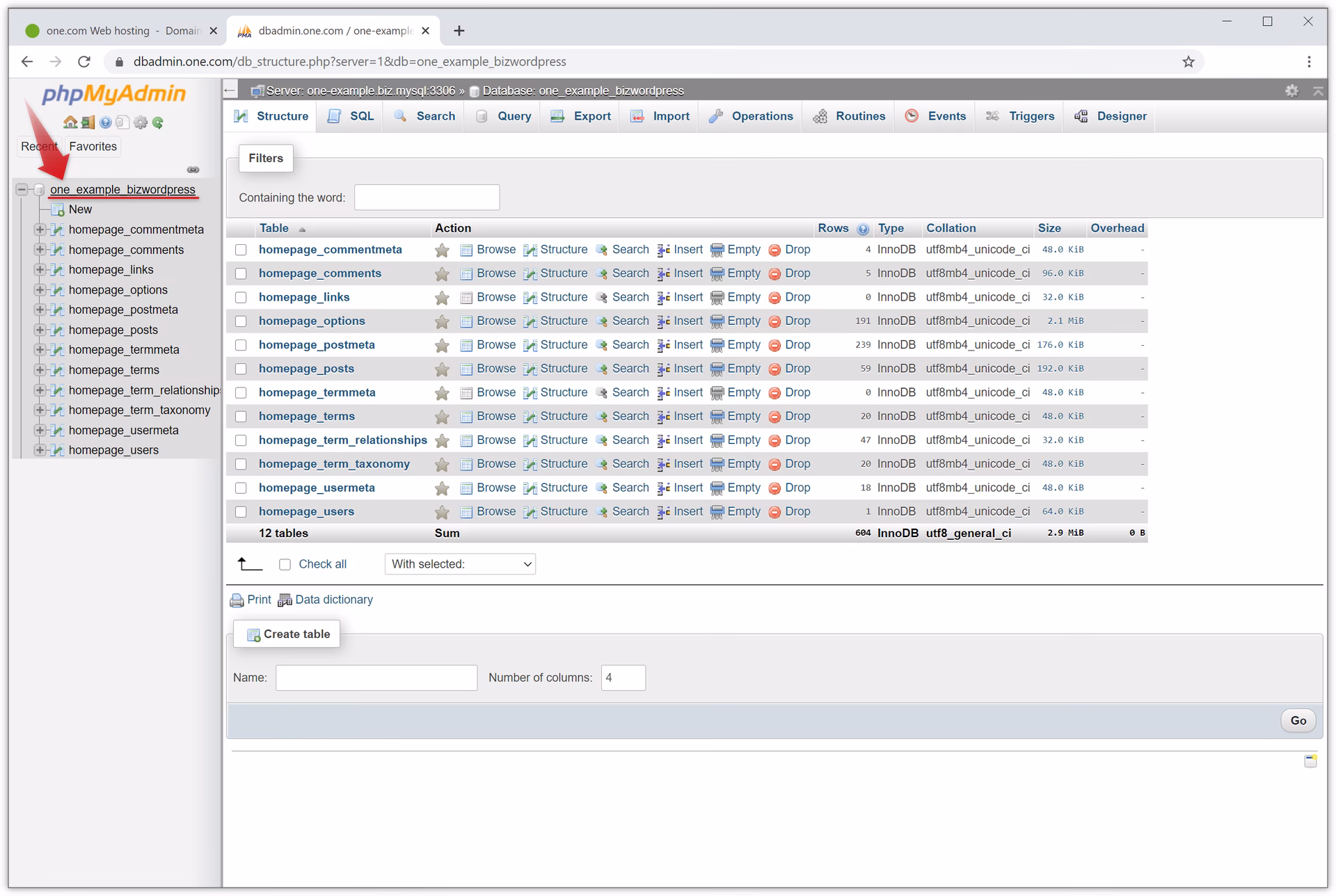Screen dimensions: 1336x896
Task: Expand homepage_terms tree node
Action: (40, 370)
